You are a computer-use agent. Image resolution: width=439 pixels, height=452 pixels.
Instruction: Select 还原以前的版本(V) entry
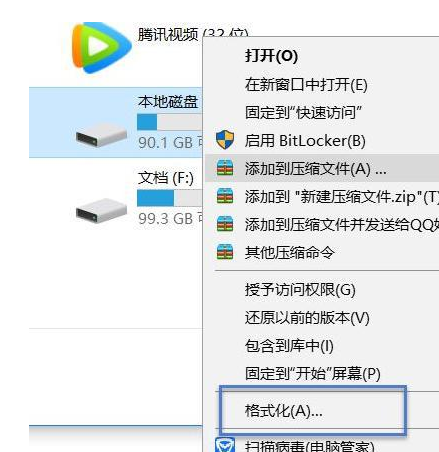(x=307, y=317)
